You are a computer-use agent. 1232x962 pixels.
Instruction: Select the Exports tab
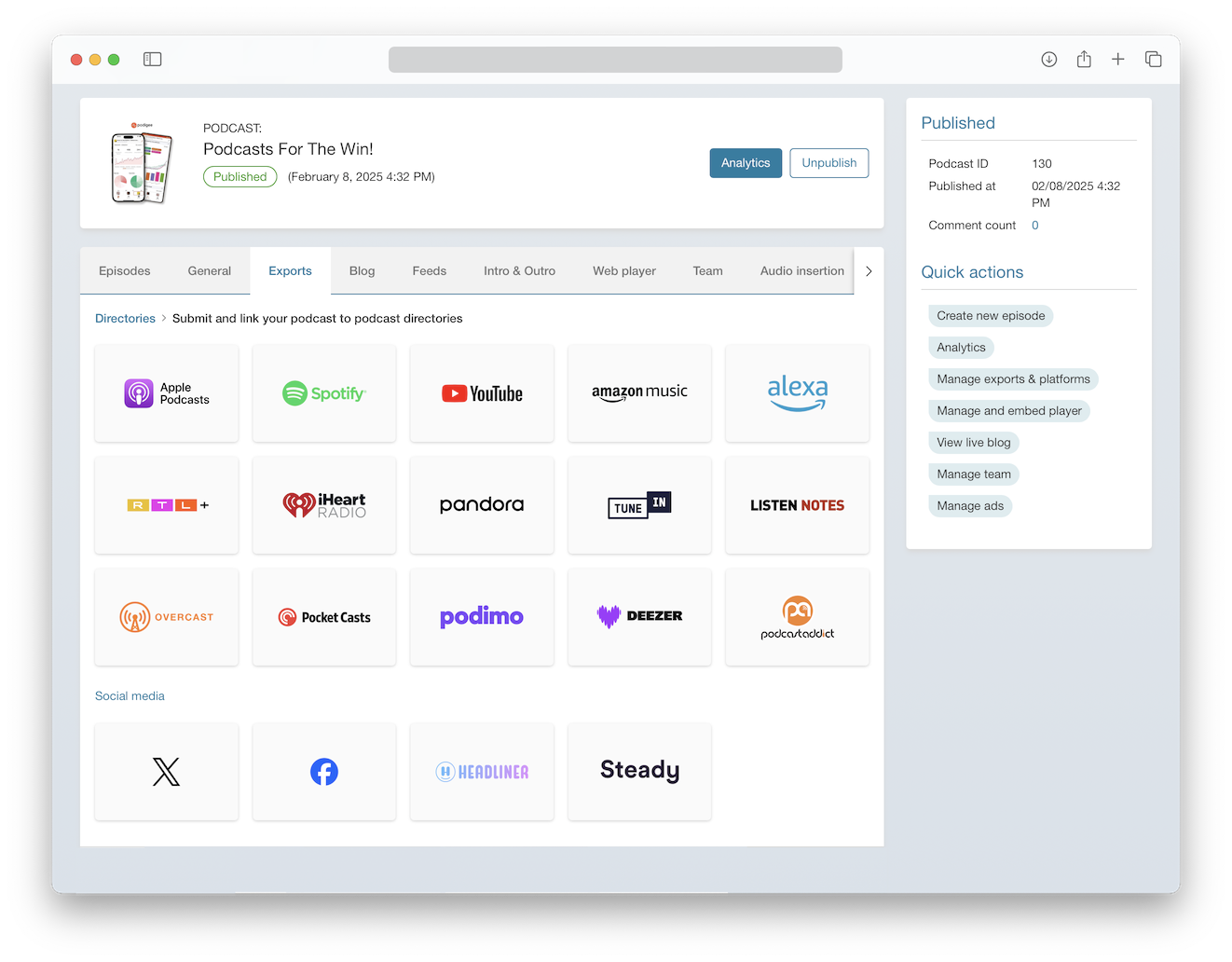coord(291,271)
